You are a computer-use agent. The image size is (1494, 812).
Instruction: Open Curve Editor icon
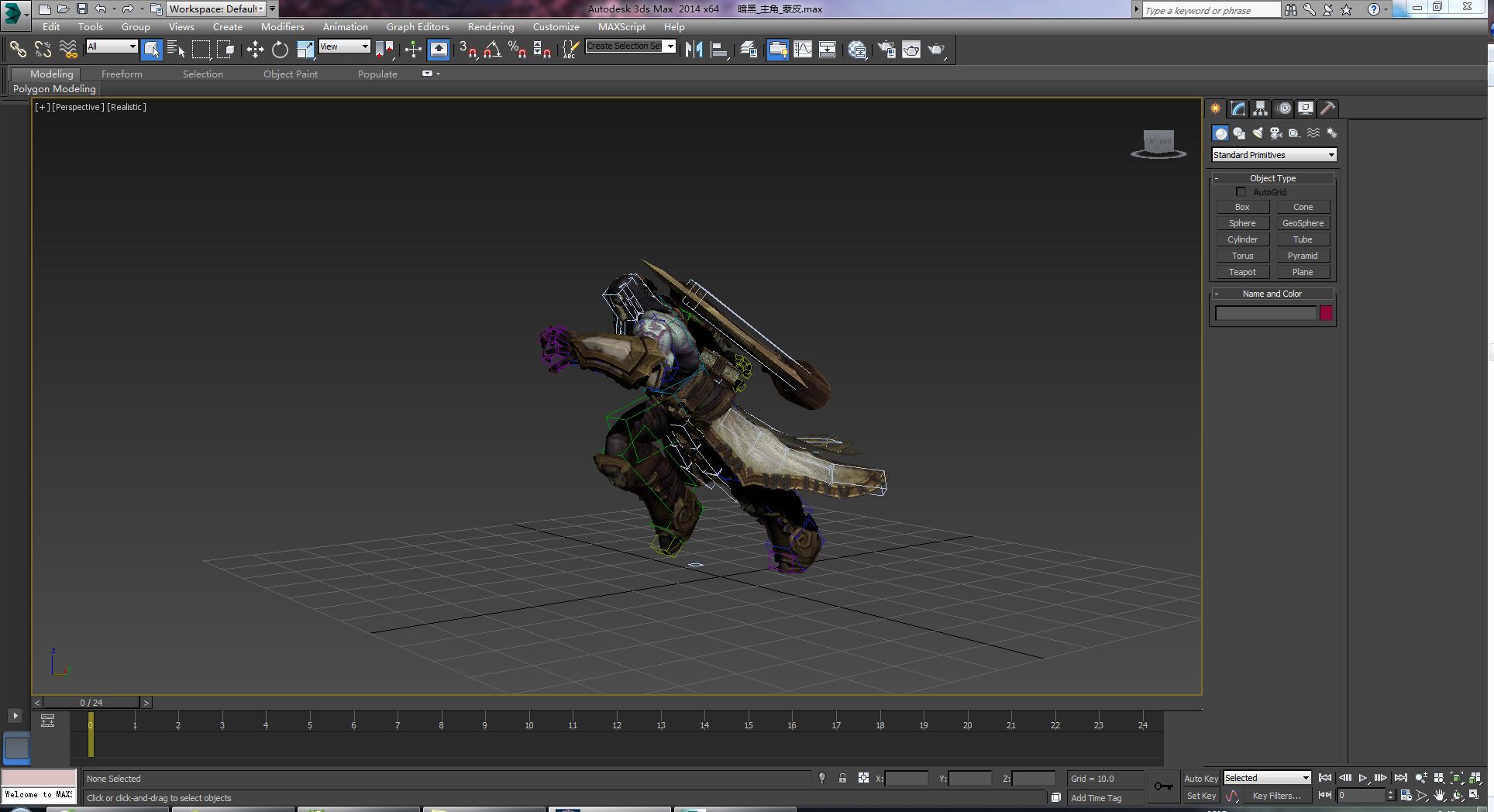(803, 50)
